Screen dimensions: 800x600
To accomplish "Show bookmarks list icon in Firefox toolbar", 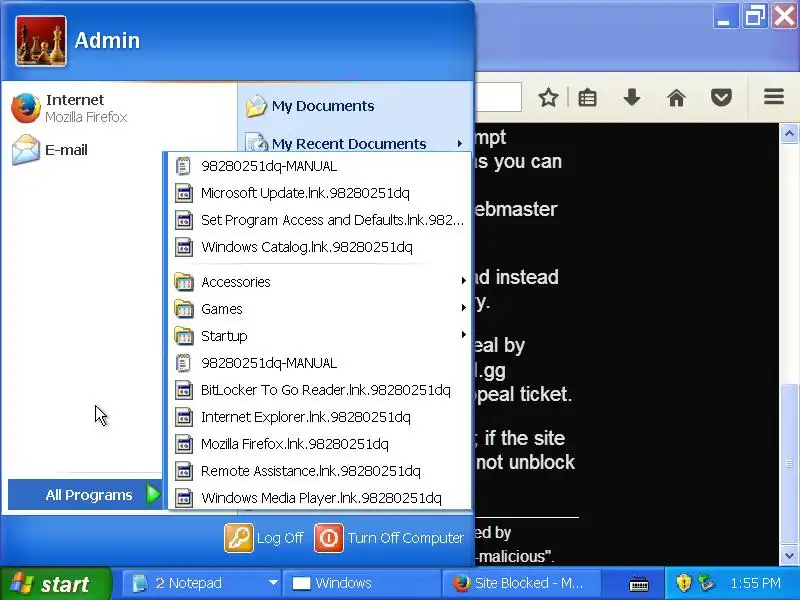I will click(587, 97).
